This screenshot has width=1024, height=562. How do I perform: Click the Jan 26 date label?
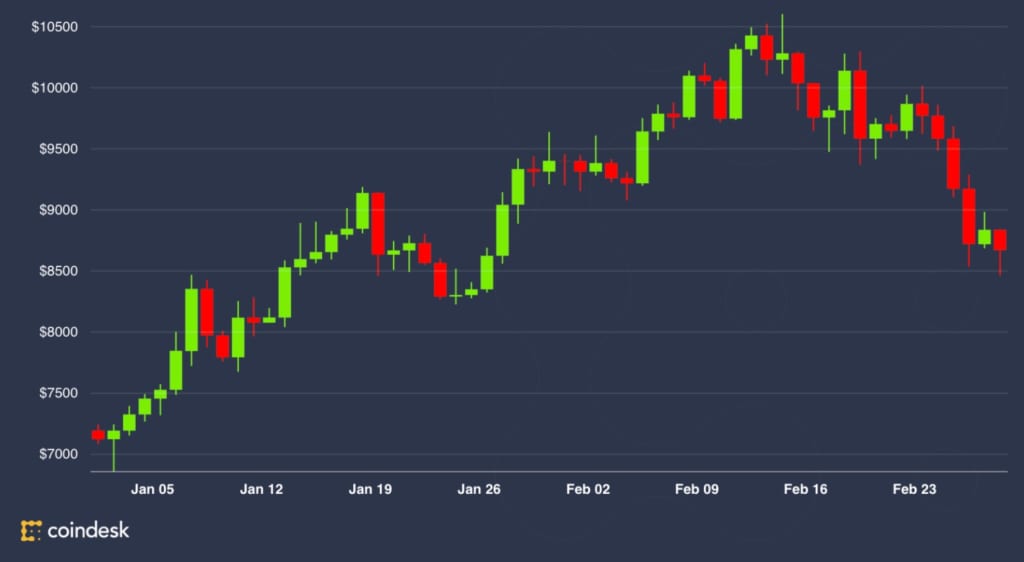(478, 489)
